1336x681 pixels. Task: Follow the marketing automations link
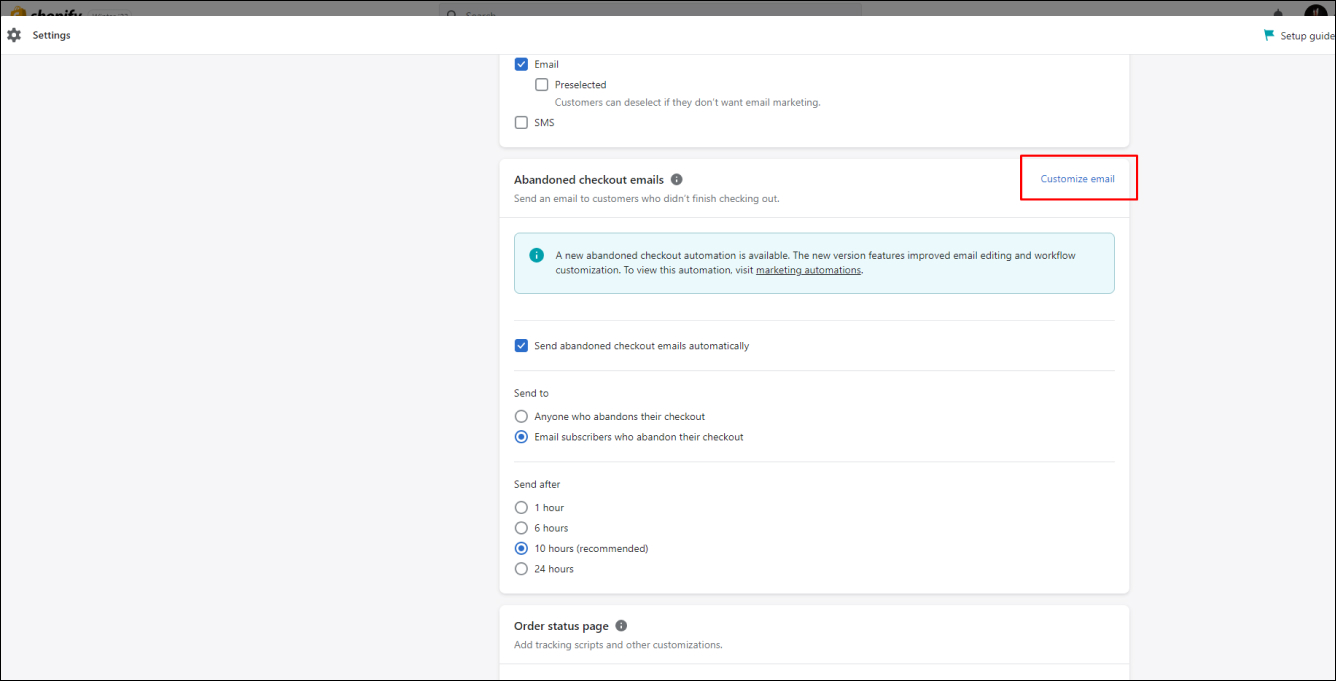(x=808, y=270)
